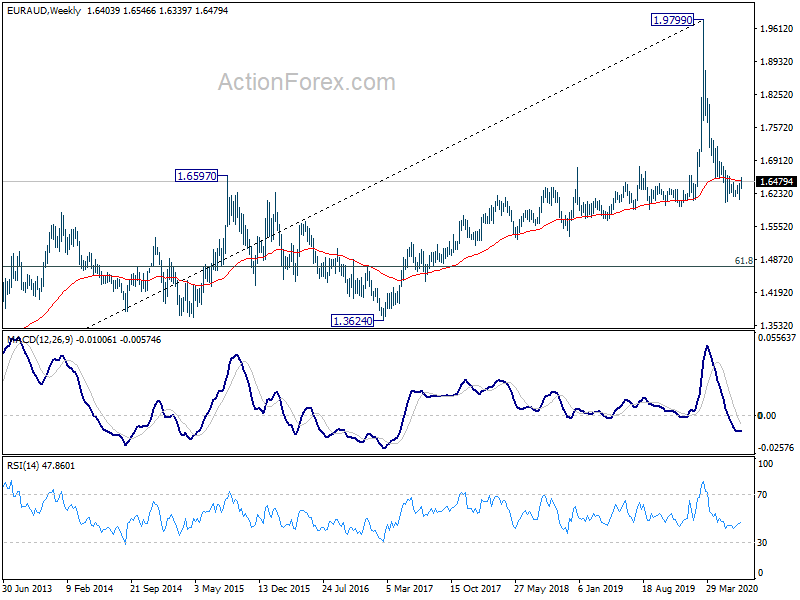Click the 5 Mar 2017 date marker
Image resolution: width=800 pixels, height=600 pixels.
coord(409,588)
